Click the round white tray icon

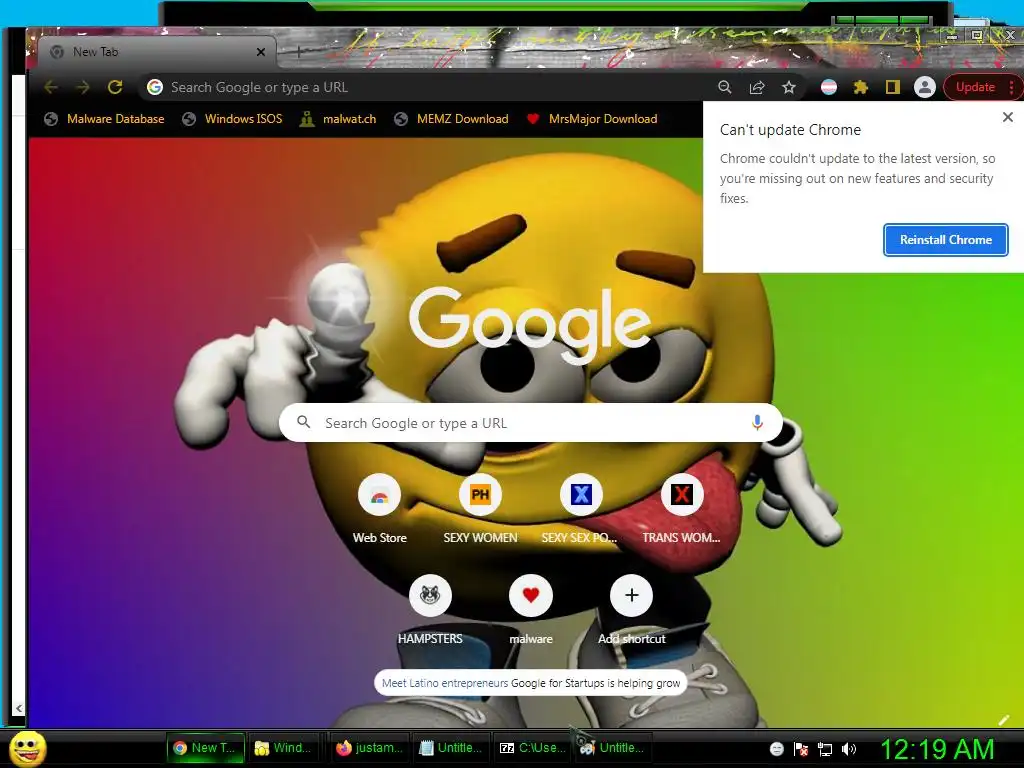[776, 749]
